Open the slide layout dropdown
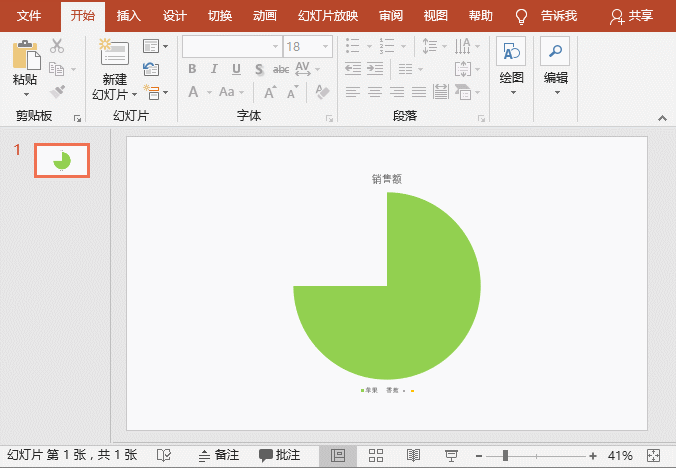Image resolution: width=676 pixels, height=468 pixels. click(x=151, y=46)
